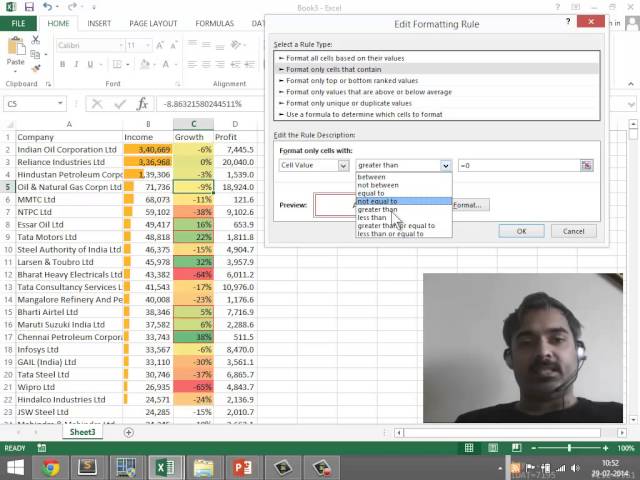
Task: Switch to Normal view icon in status bar
Action: 469,448
